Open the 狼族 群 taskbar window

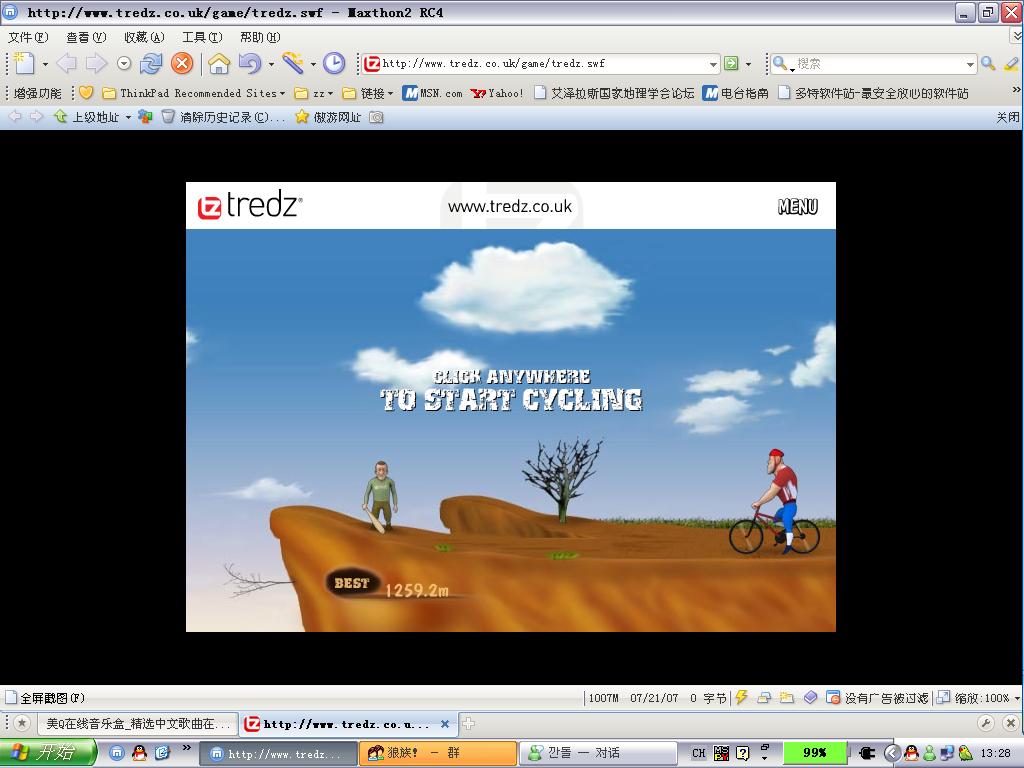438,753
